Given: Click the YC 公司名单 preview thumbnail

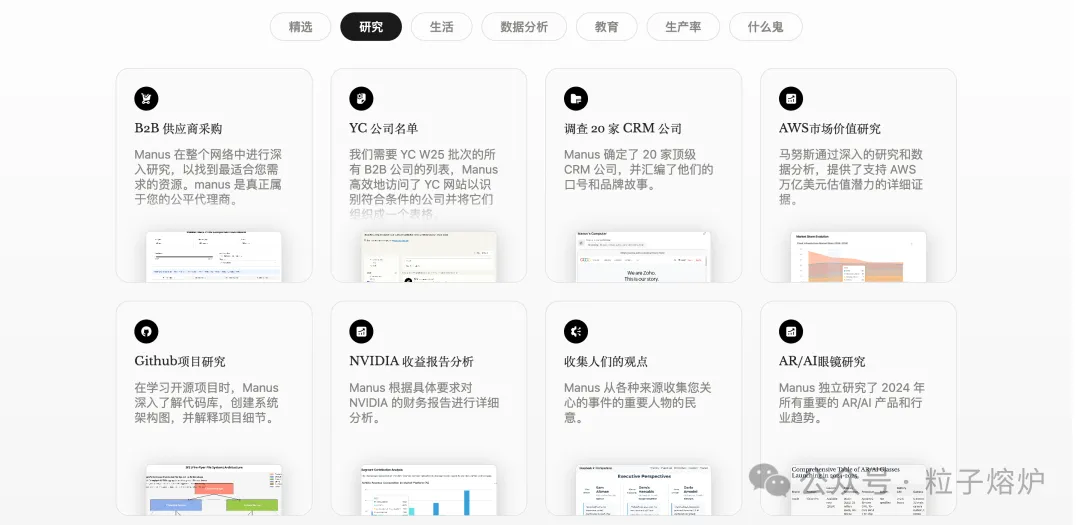Looking at the screenshot, I should [x=429, y=256].
